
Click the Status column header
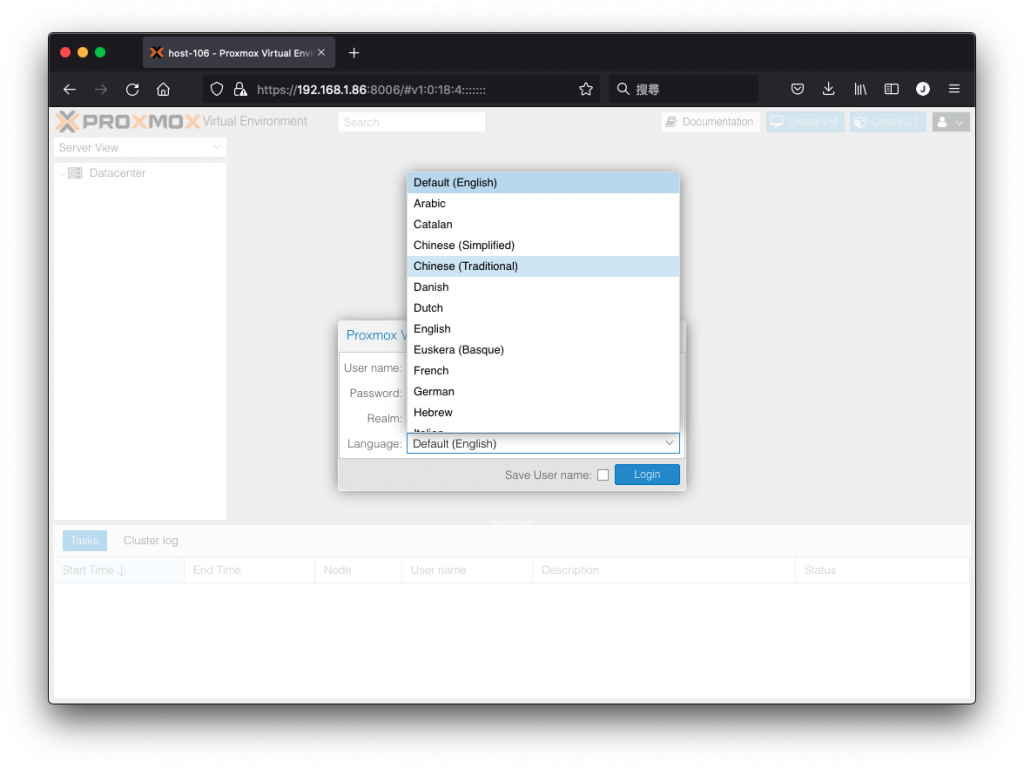pos(882,570)
